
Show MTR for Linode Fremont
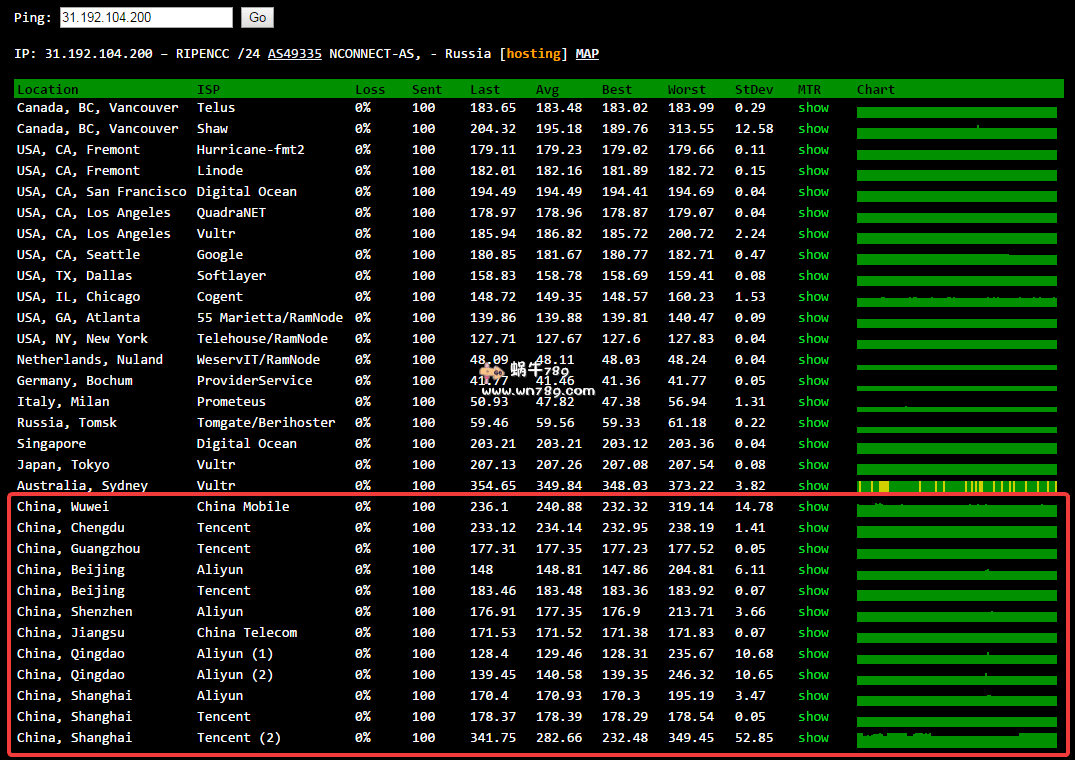[813, 170]
